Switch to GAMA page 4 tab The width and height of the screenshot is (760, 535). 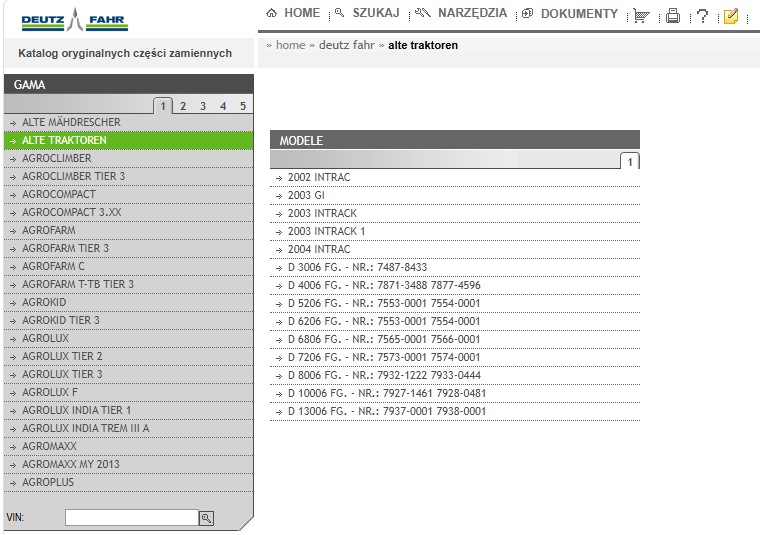click(x=223, y=106)
